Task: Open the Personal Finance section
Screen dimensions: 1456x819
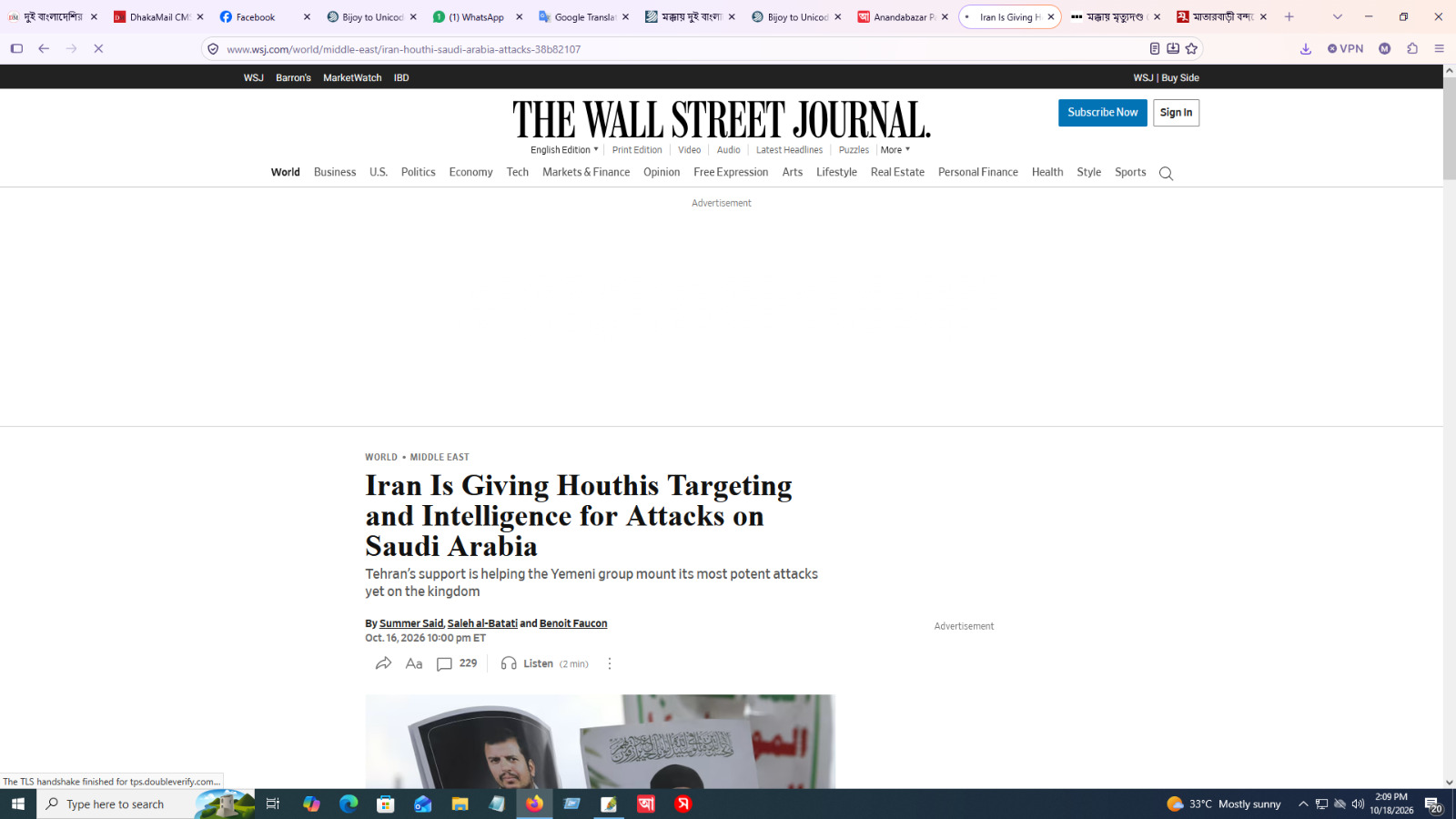Action: coord(978,172)
